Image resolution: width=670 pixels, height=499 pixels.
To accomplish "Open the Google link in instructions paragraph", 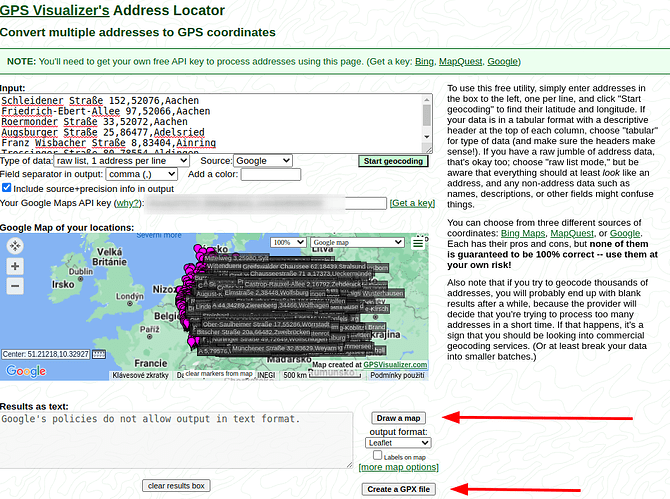I will click(x=625, y=233).
